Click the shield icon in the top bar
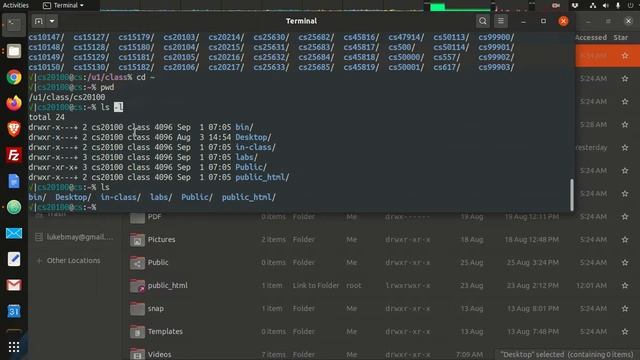This screenshot has height=360, width=640. click(575, 5)
